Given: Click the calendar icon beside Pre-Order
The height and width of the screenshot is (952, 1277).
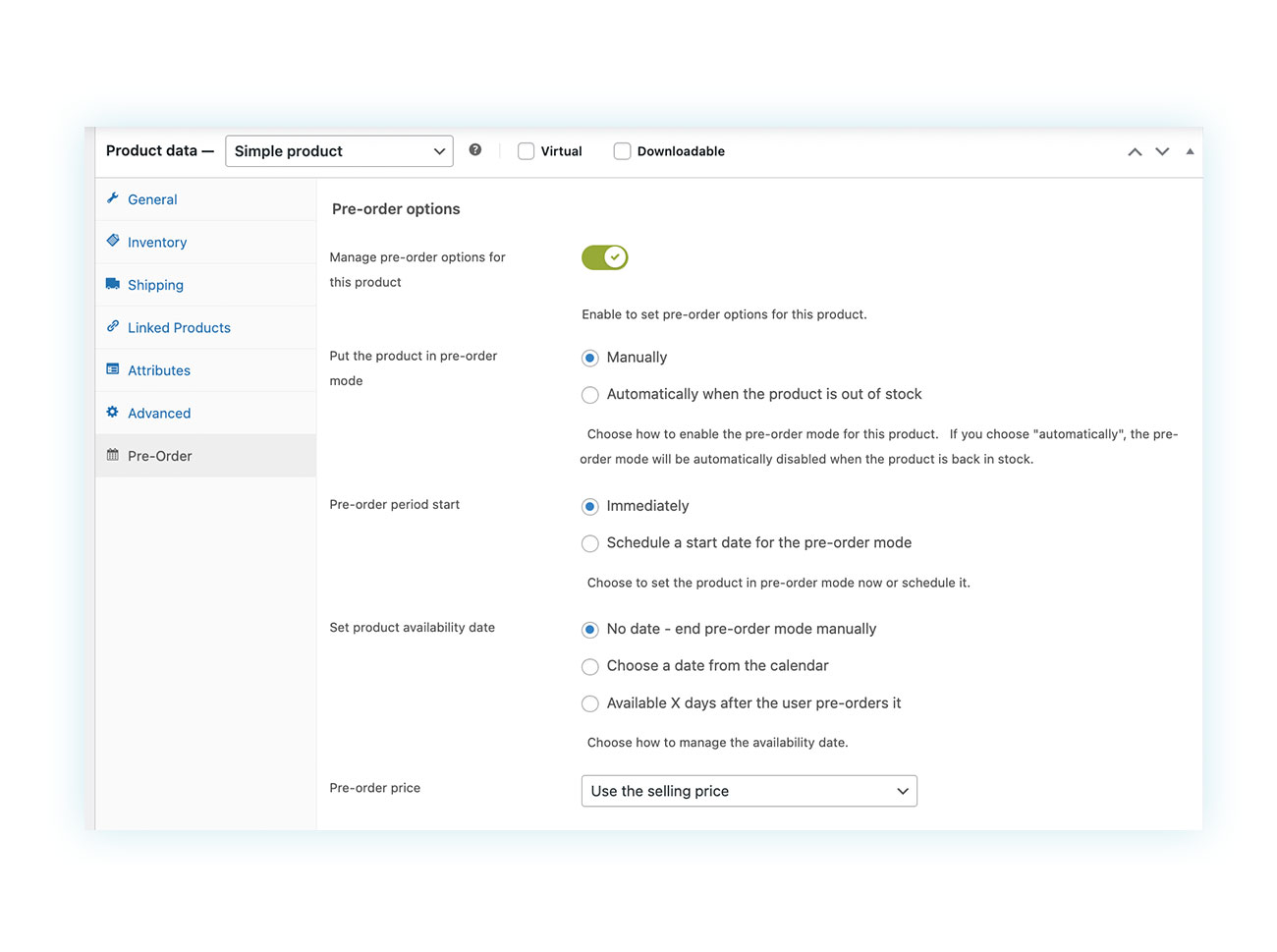Looking at the screenshot, I should tap(113, 455).
